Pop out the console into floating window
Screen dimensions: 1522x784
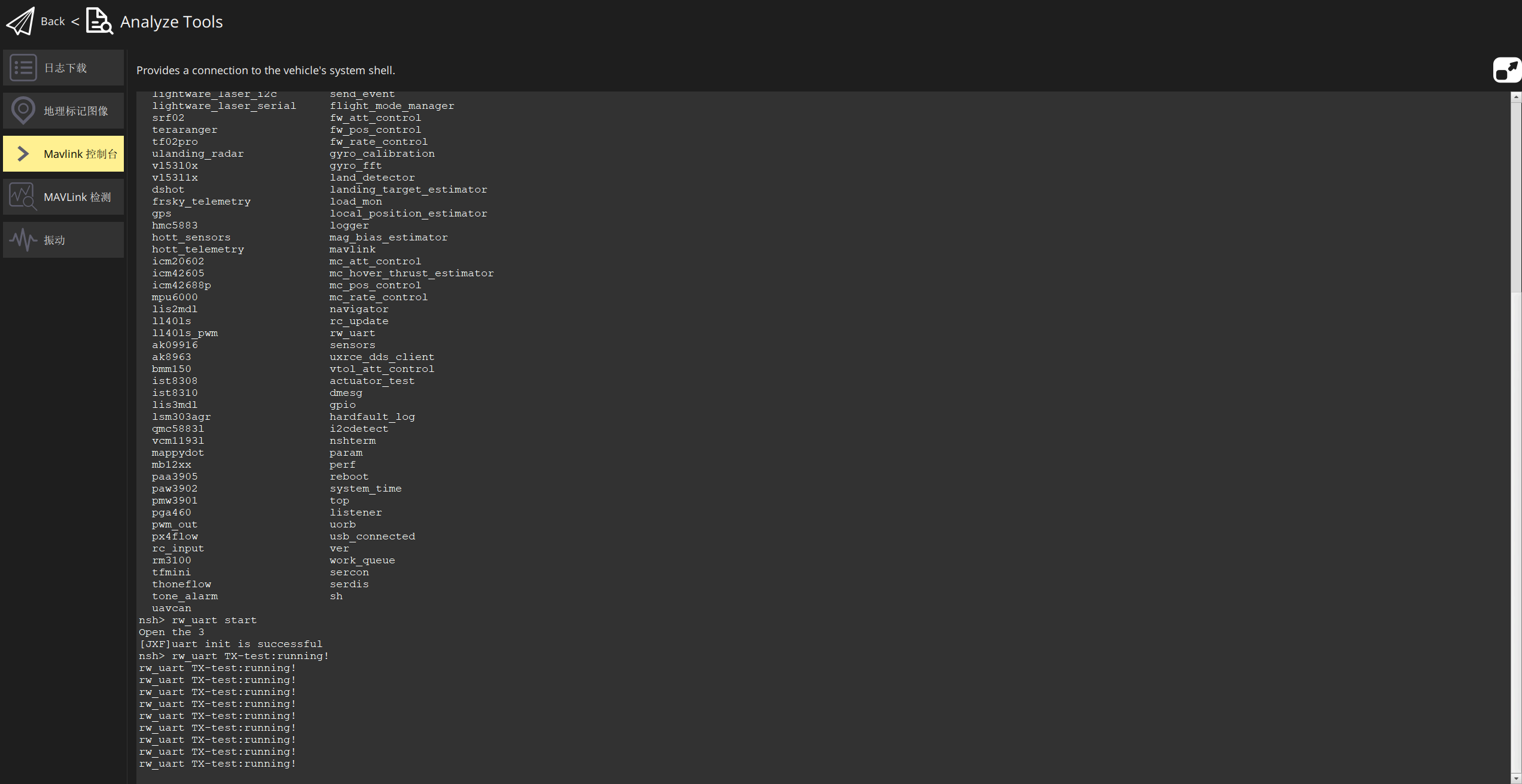coord(1506,70)
